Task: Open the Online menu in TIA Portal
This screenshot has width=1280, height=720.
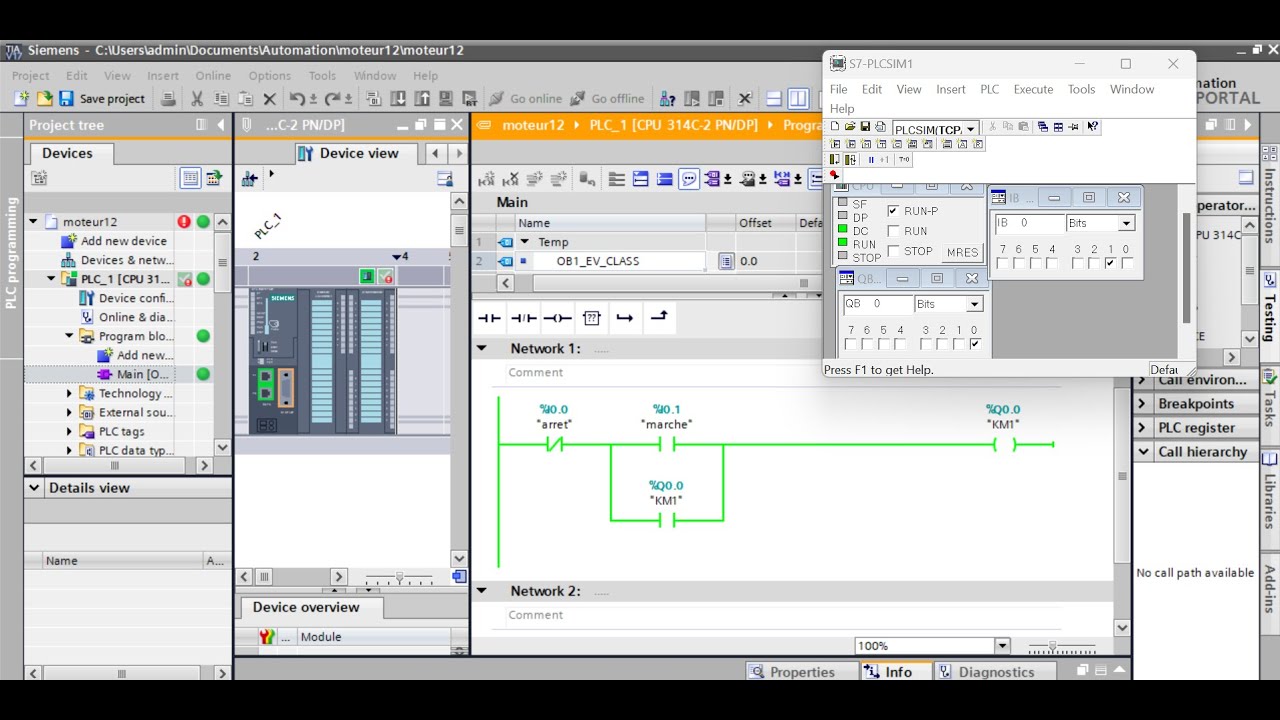Action: [x=213, y=76]
